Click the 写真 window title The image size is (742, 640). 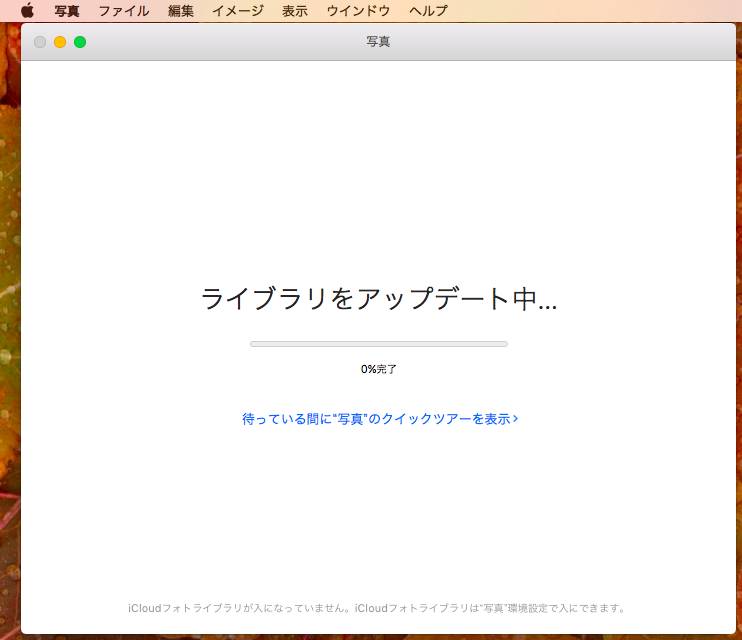[378, 42]
